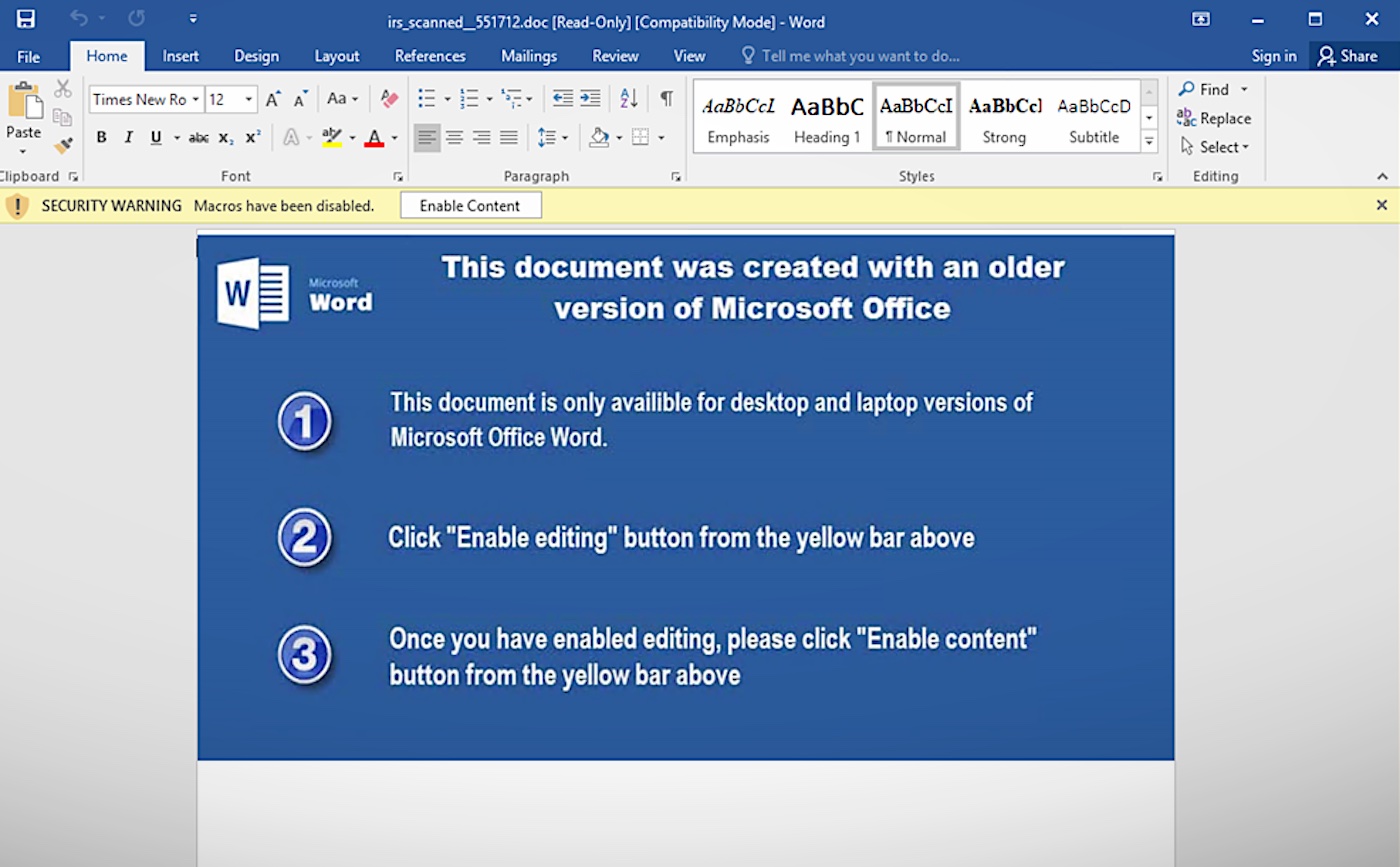Switch to the Insert tab
The height and width of the screenshot is (867, 1400).
tap(181, 56)
